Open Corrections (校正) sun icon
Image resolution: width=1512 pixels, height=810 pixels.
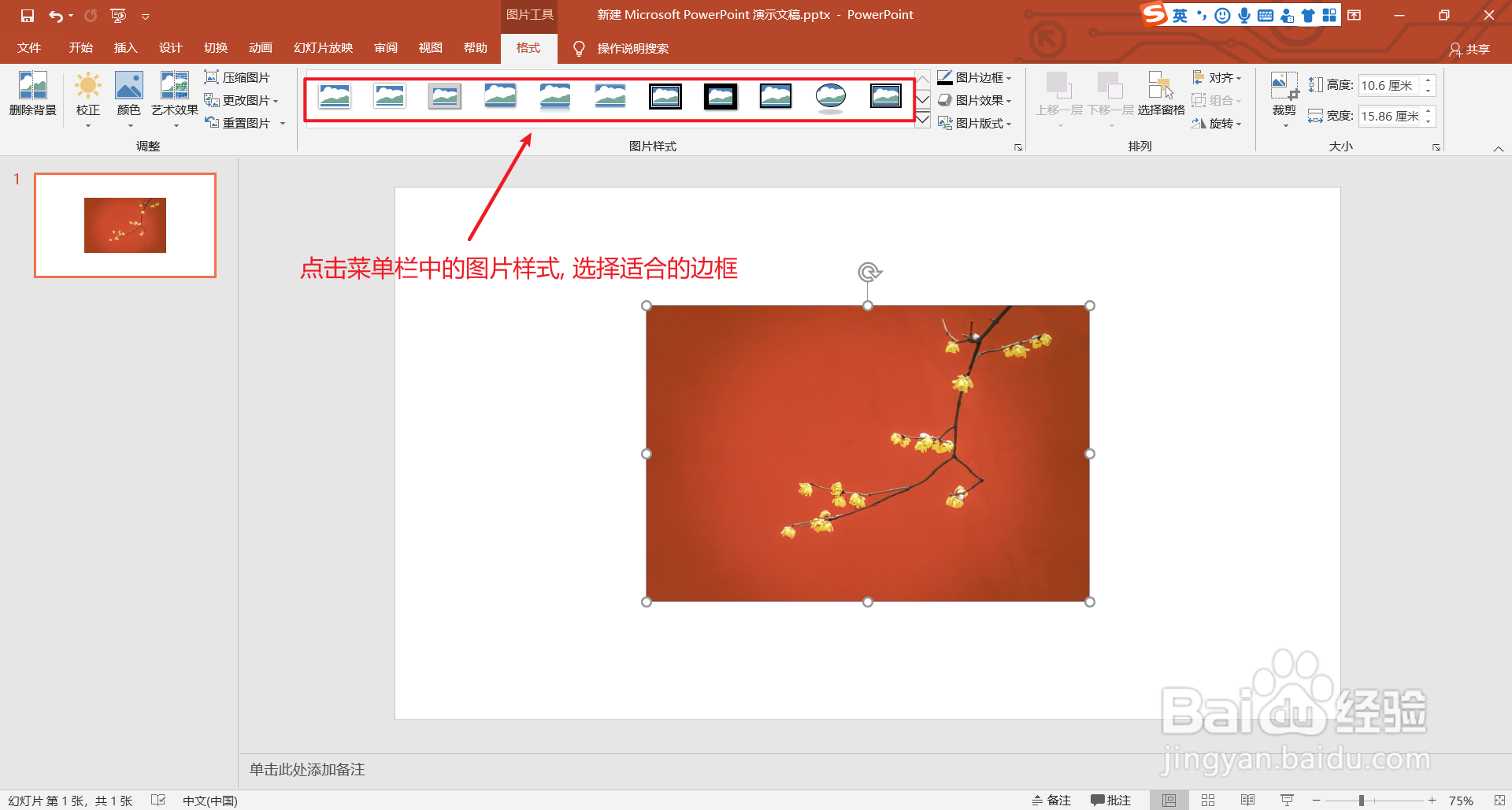[x=88, y=98]
